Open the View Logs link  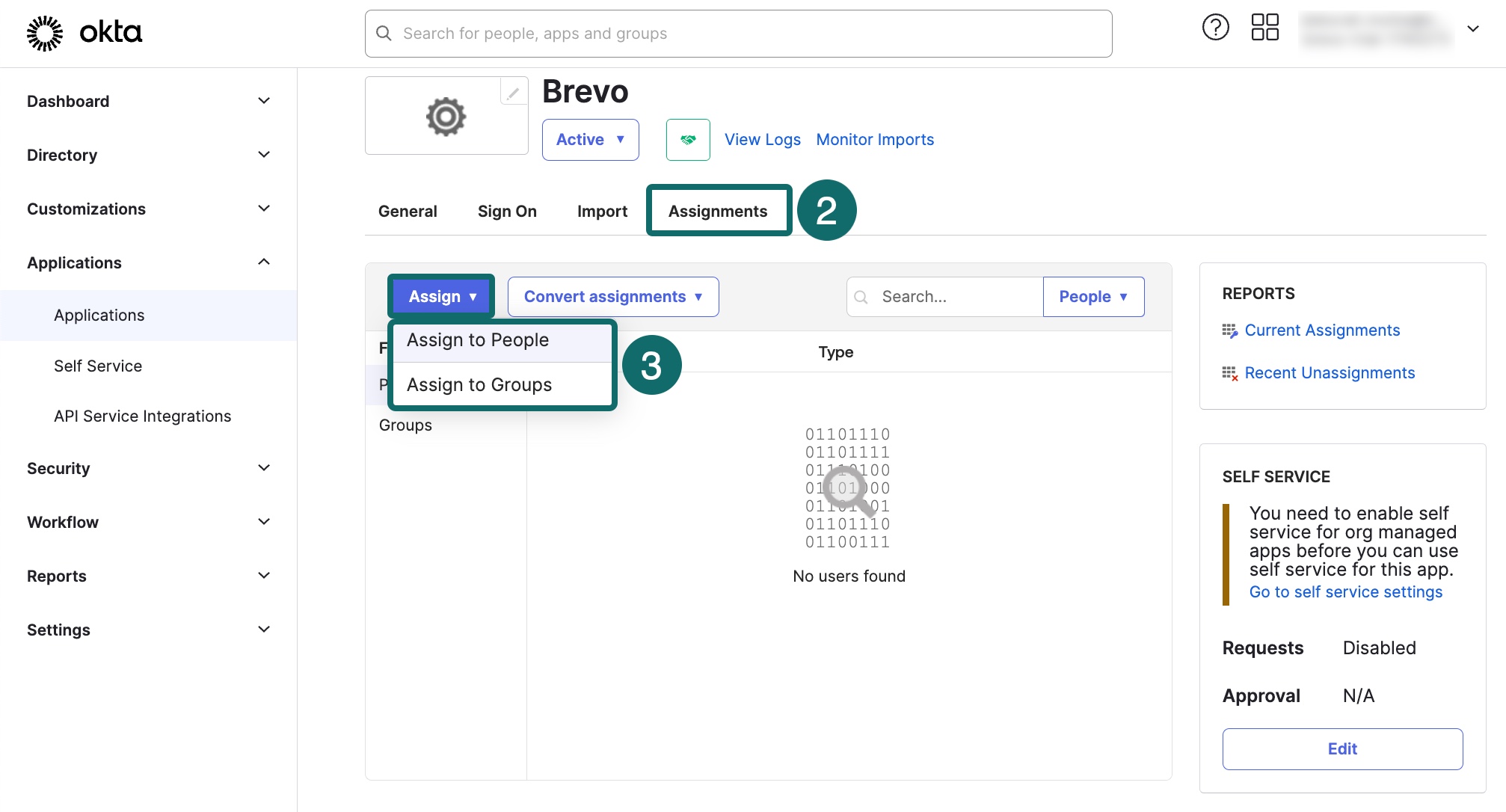[762, 140]
